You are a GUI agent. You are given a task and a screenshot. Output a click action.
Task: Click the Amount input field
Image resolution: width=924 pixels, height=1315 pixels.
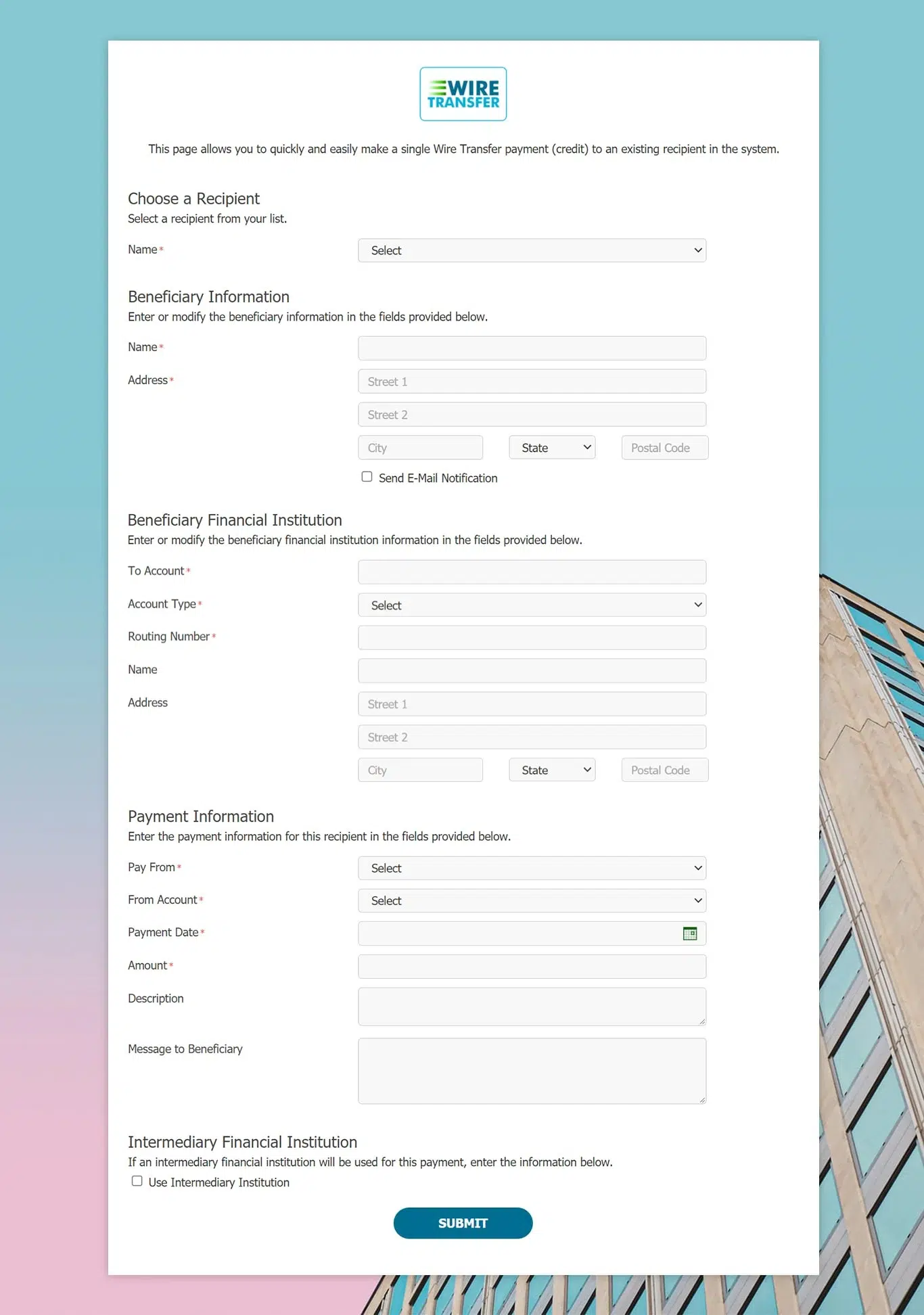click(x=532, y=967)
